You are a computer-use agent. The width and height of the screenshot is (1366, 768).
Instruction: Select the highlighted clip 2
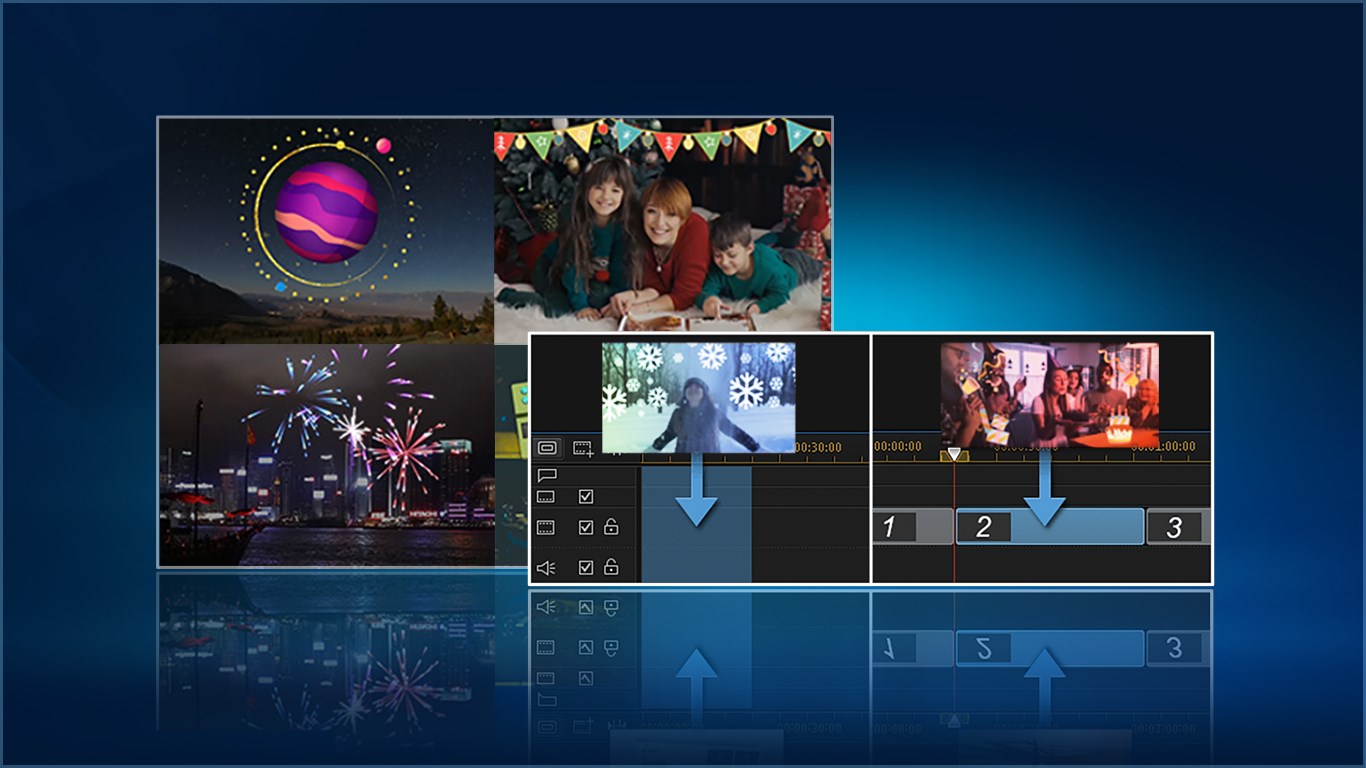(x=1050, y=527)
